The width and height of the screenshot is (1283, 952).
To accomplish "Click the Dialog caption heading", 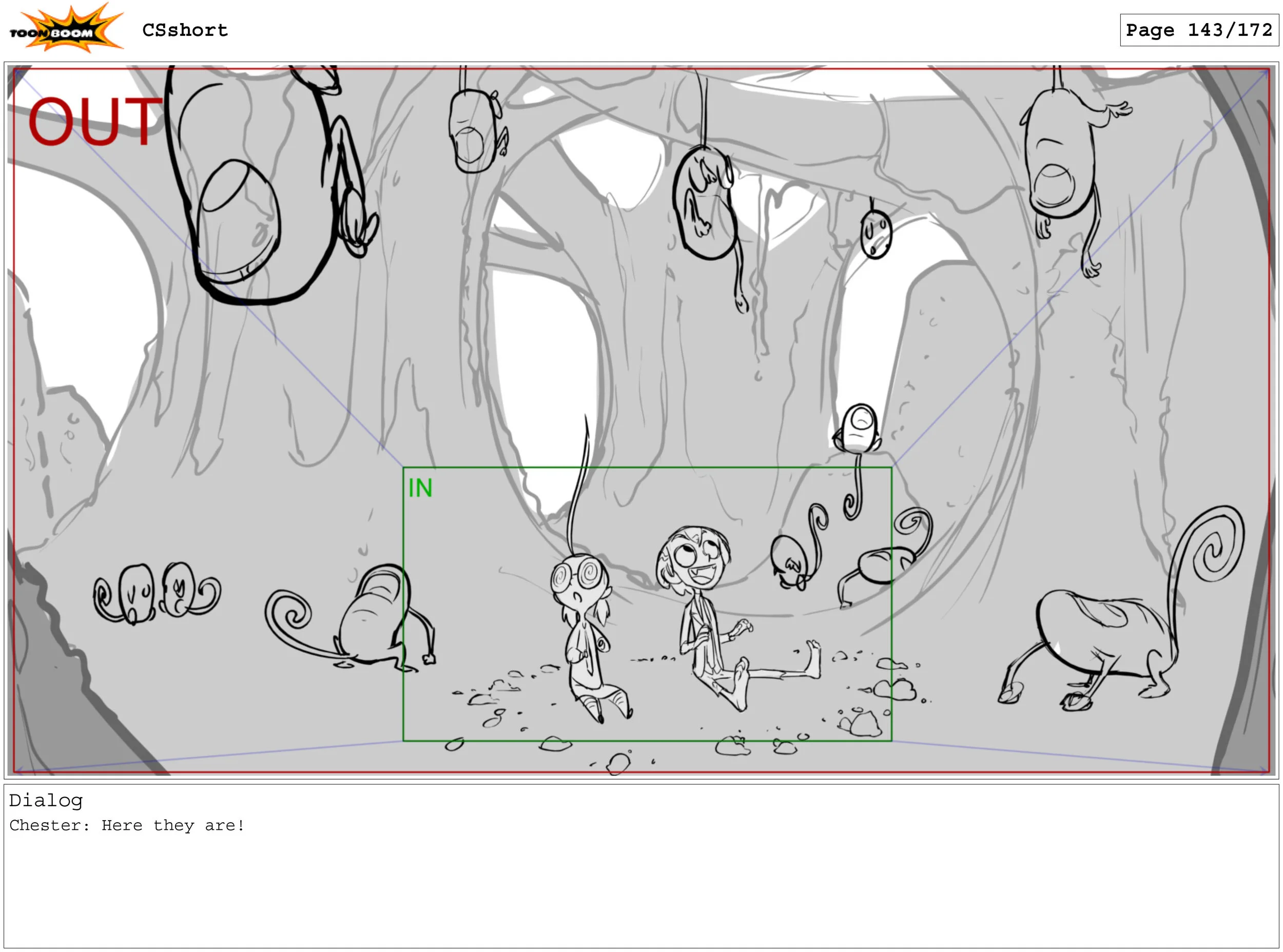I will point(46,801).
